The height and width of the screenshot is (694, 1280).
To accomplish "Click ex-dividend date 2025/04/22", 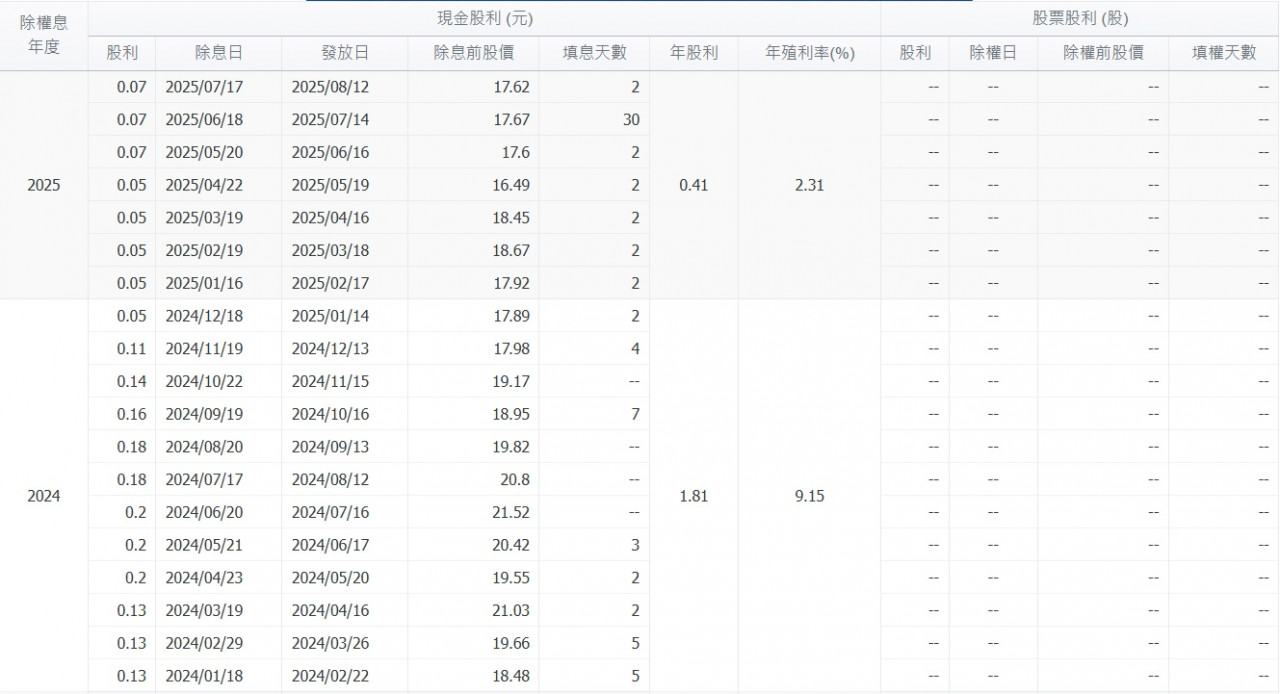I will point(204,185).
